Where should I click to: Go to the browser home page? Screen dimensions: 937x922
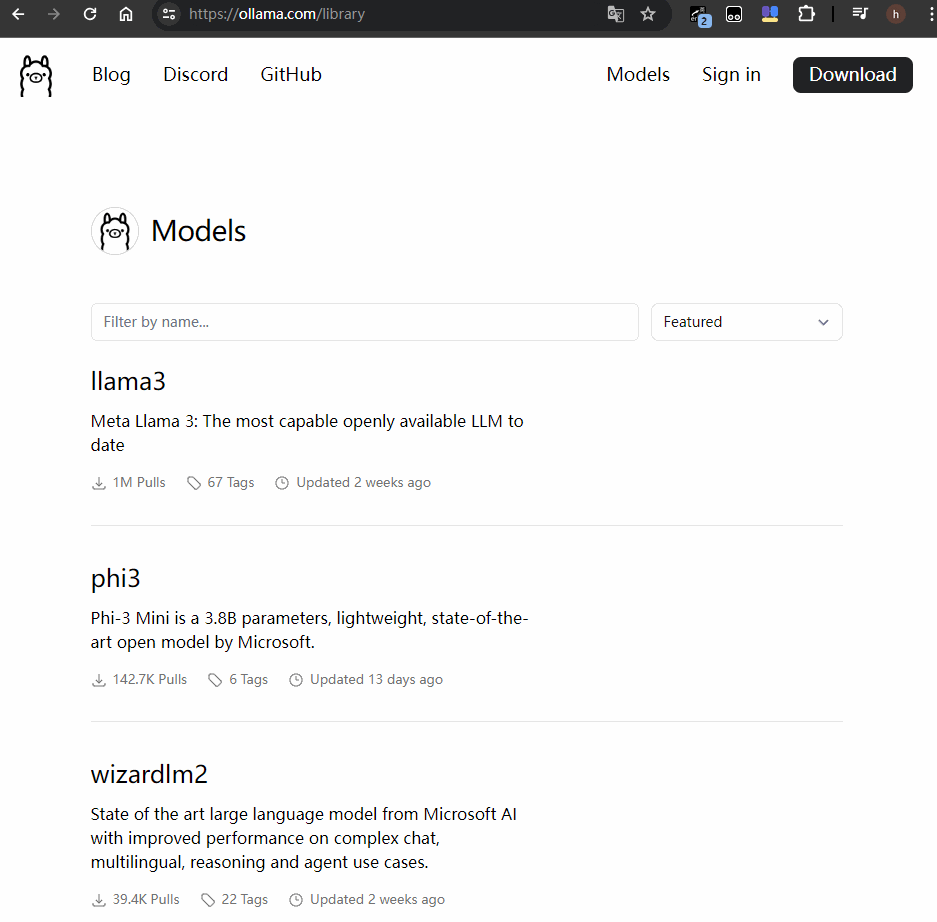coord(126,14)
